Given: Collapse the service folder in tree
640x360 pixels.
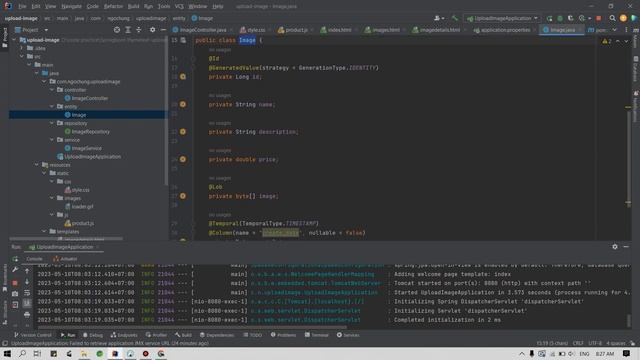Looking at the screenshot, I should [52, 140].
